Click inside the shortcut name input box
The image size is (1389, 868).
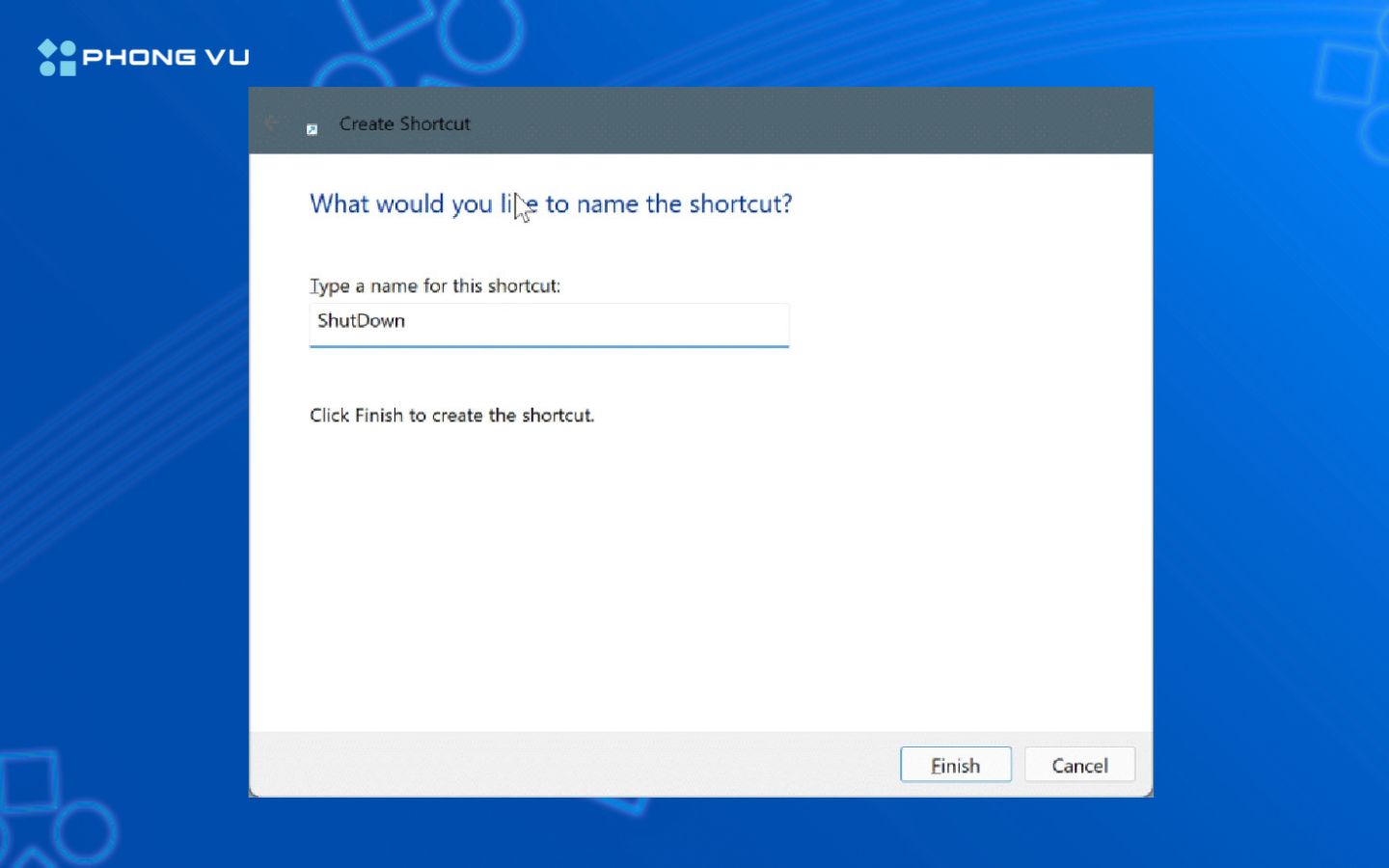[548, 324]
